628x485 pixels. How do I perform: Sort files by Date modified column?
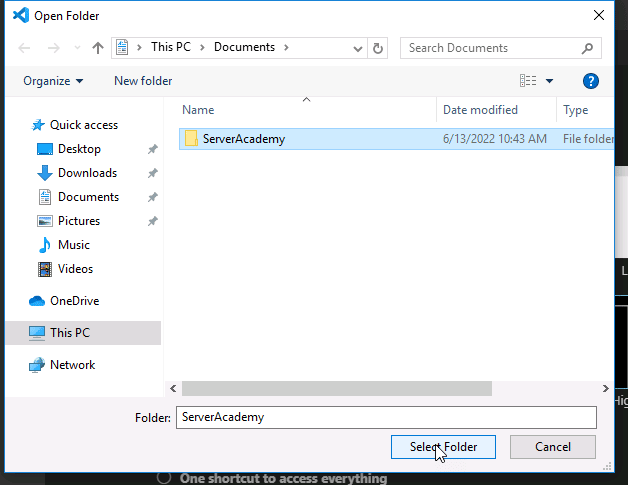[x=481, y=110]
